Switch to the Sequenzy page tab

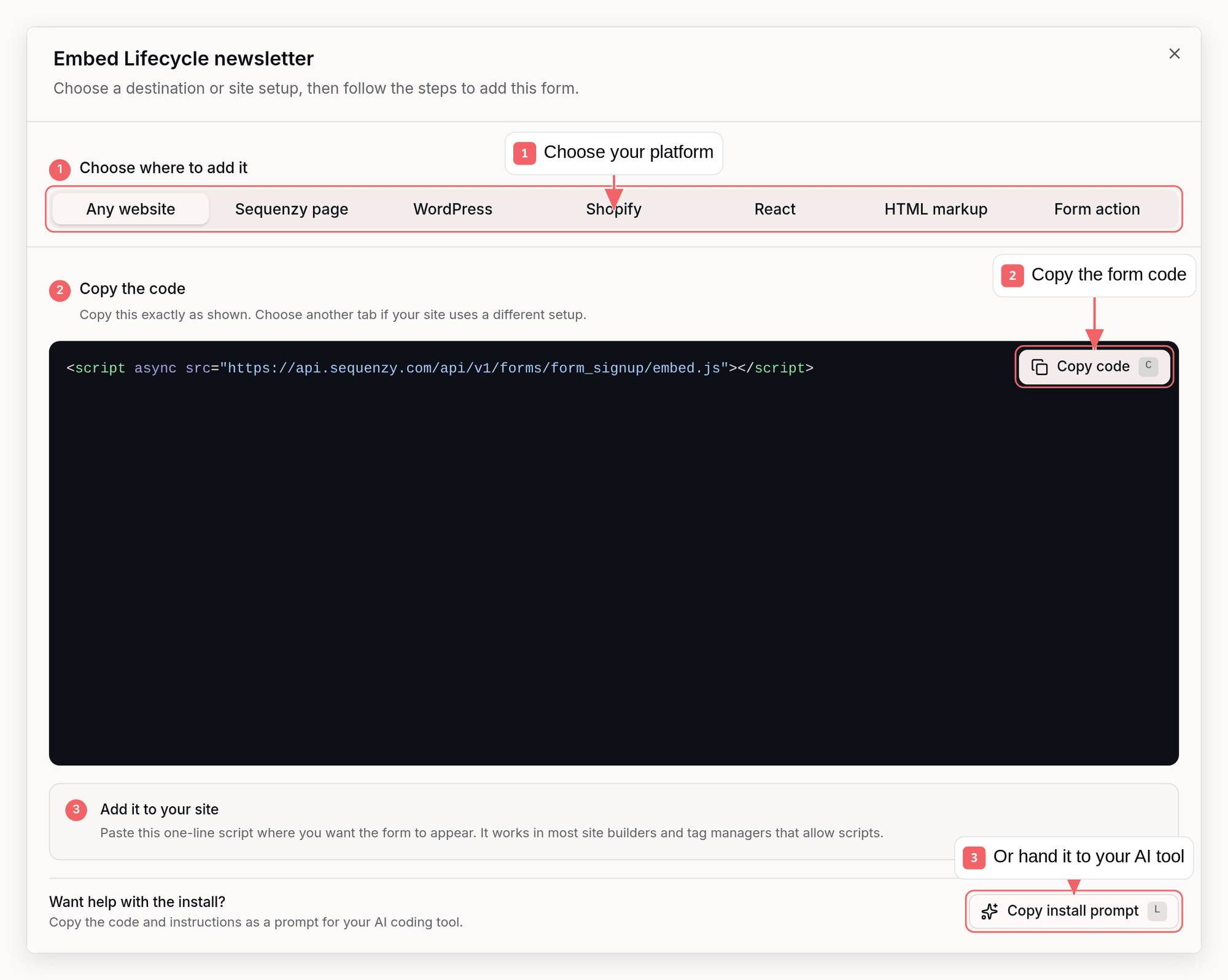tap(292, 209)
